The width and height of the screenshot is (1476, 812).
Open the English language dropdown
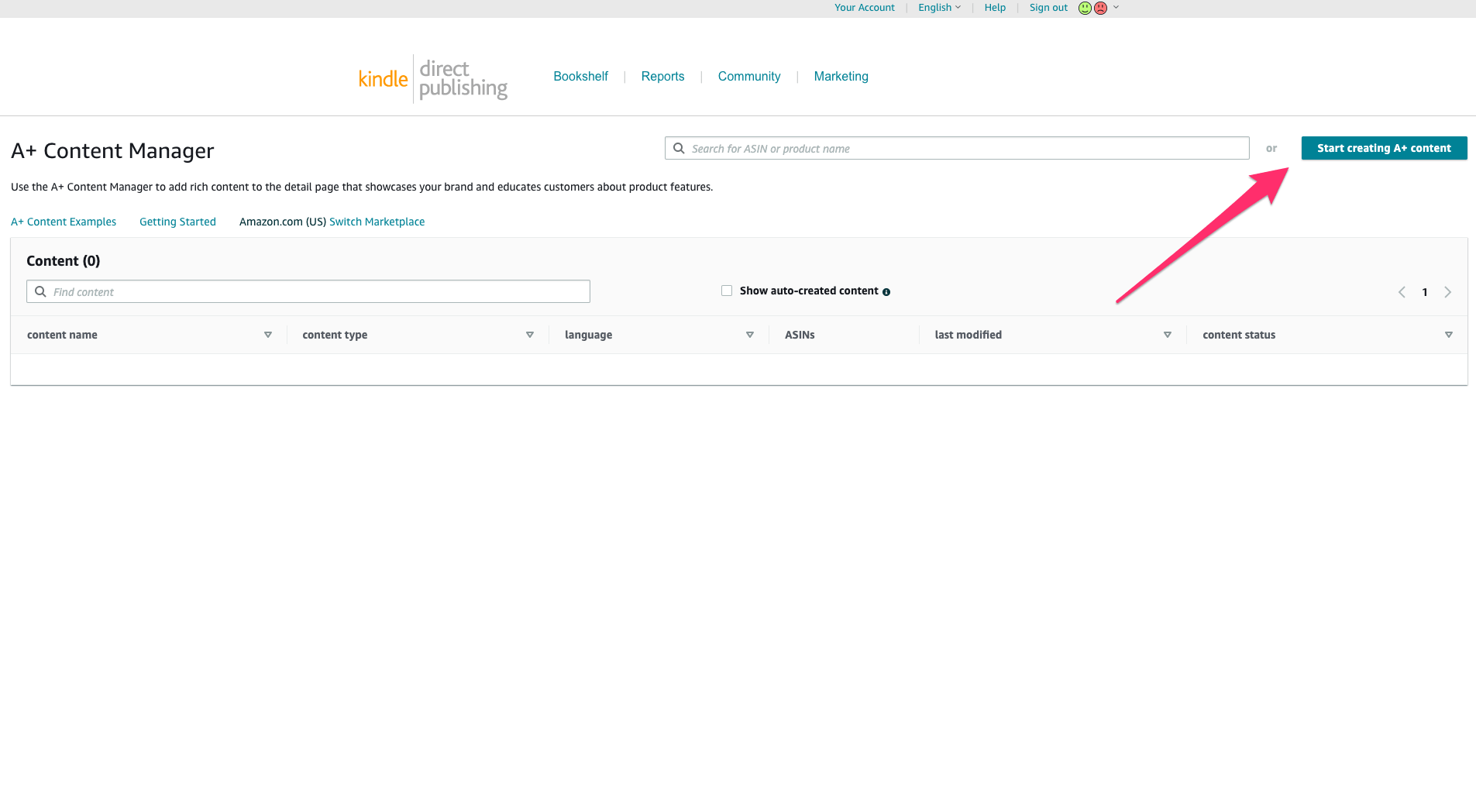[939, 8]
